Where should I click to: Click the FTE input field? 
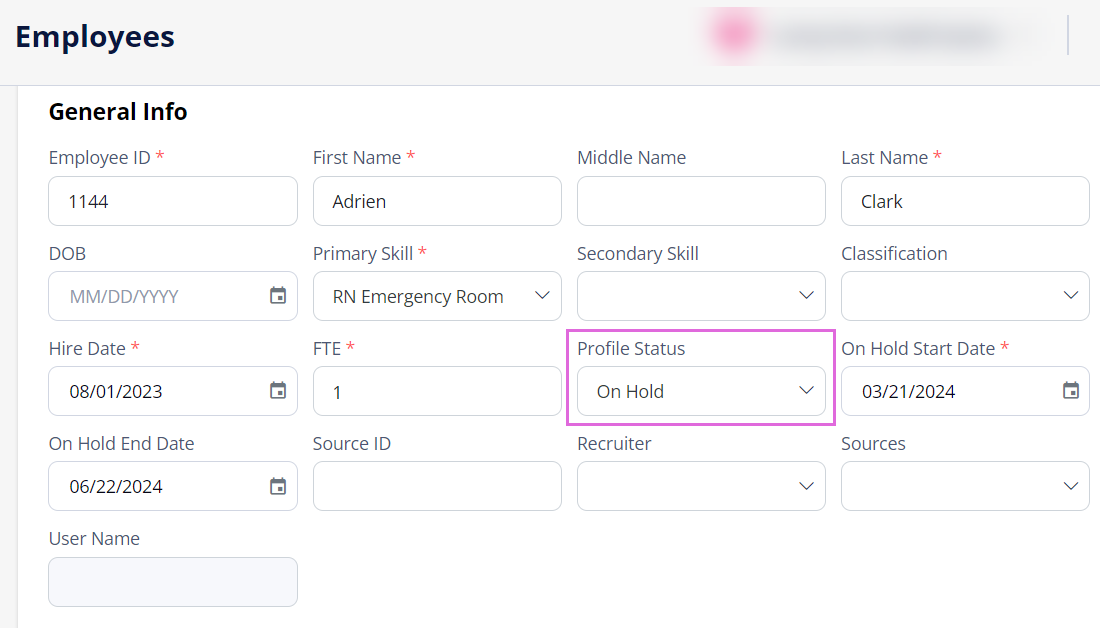437,391
